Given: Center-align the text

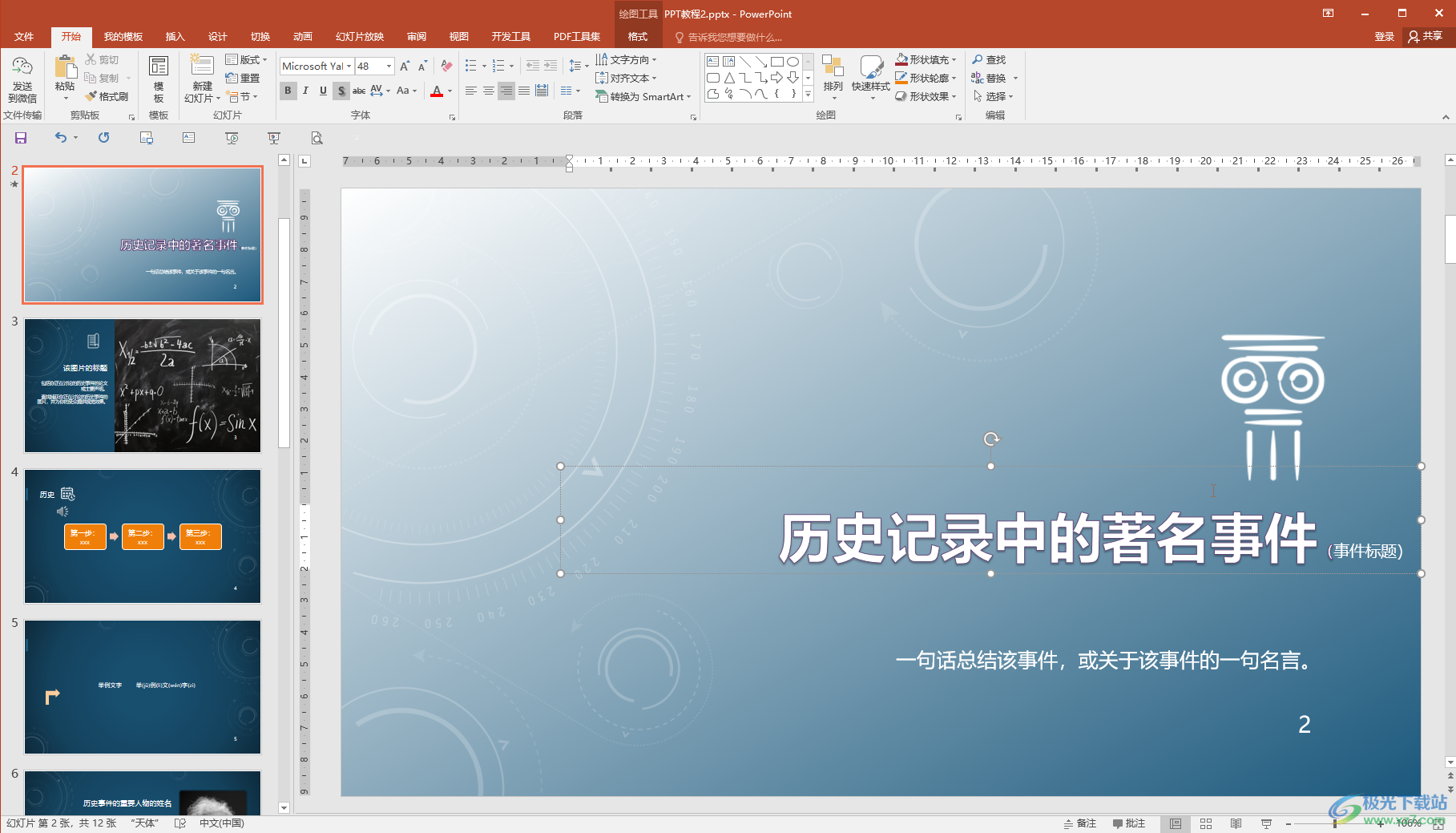Looking at the screenshot, I should (x=489, y=91).
